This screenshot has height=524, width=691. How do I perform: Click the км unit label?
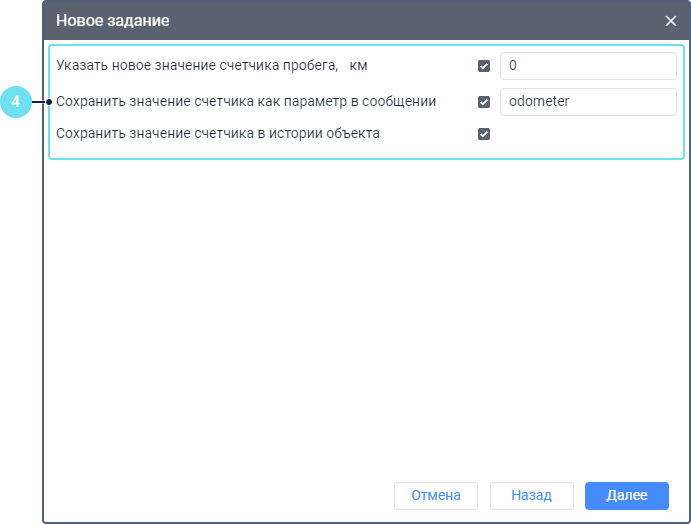click(359, 66)
